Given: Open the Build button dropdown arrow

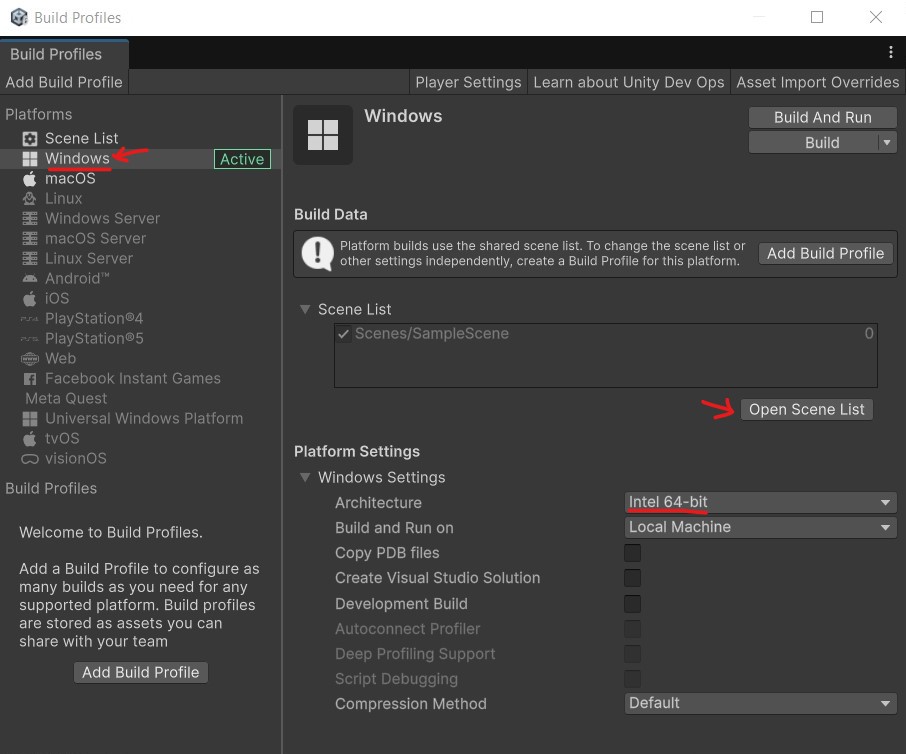Looking at the screenshot, I should click(x=887, y=142).
